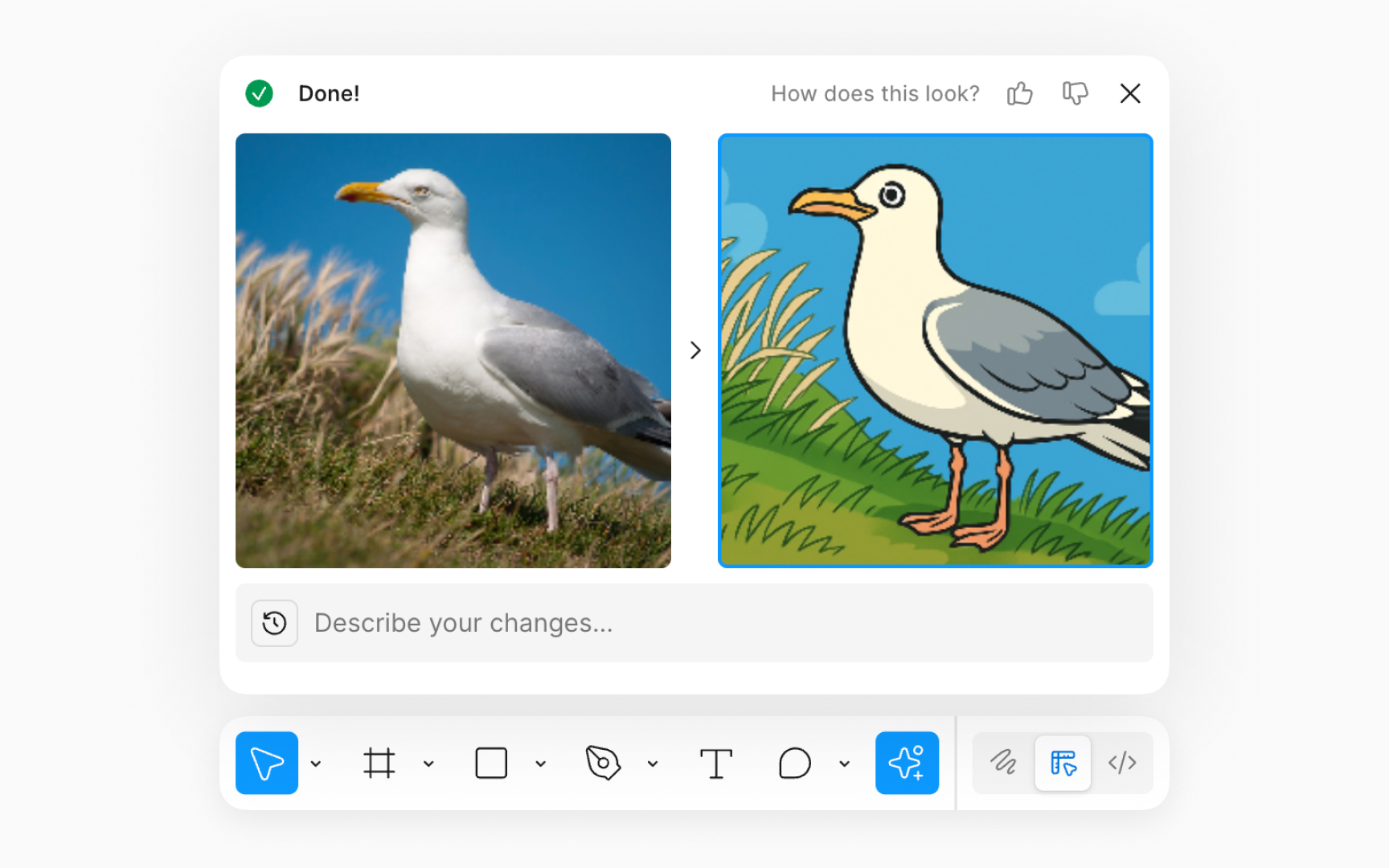Open the shape tool dropdown
This screenshot has height=868, width=1389.
tap(540, 763)
